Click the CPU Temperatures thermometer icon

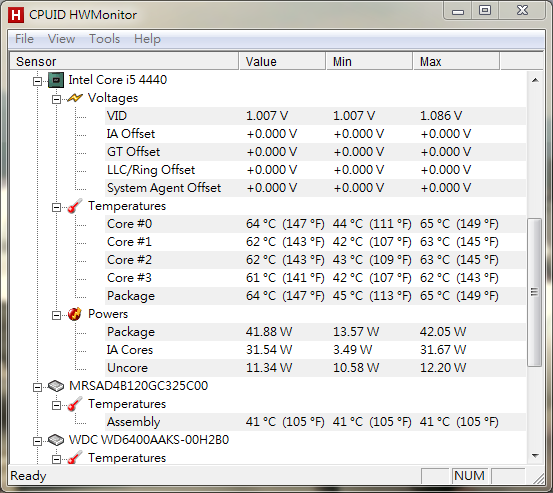(75, 206)
